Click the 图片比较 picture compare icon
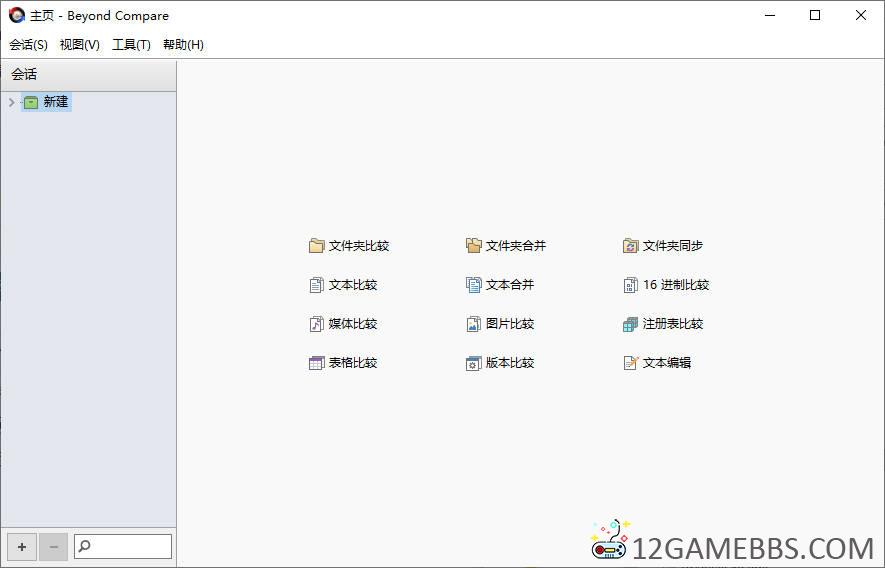The width and height of the screenshot is (885, 568). pyautogui.click(x=474, y=324)
